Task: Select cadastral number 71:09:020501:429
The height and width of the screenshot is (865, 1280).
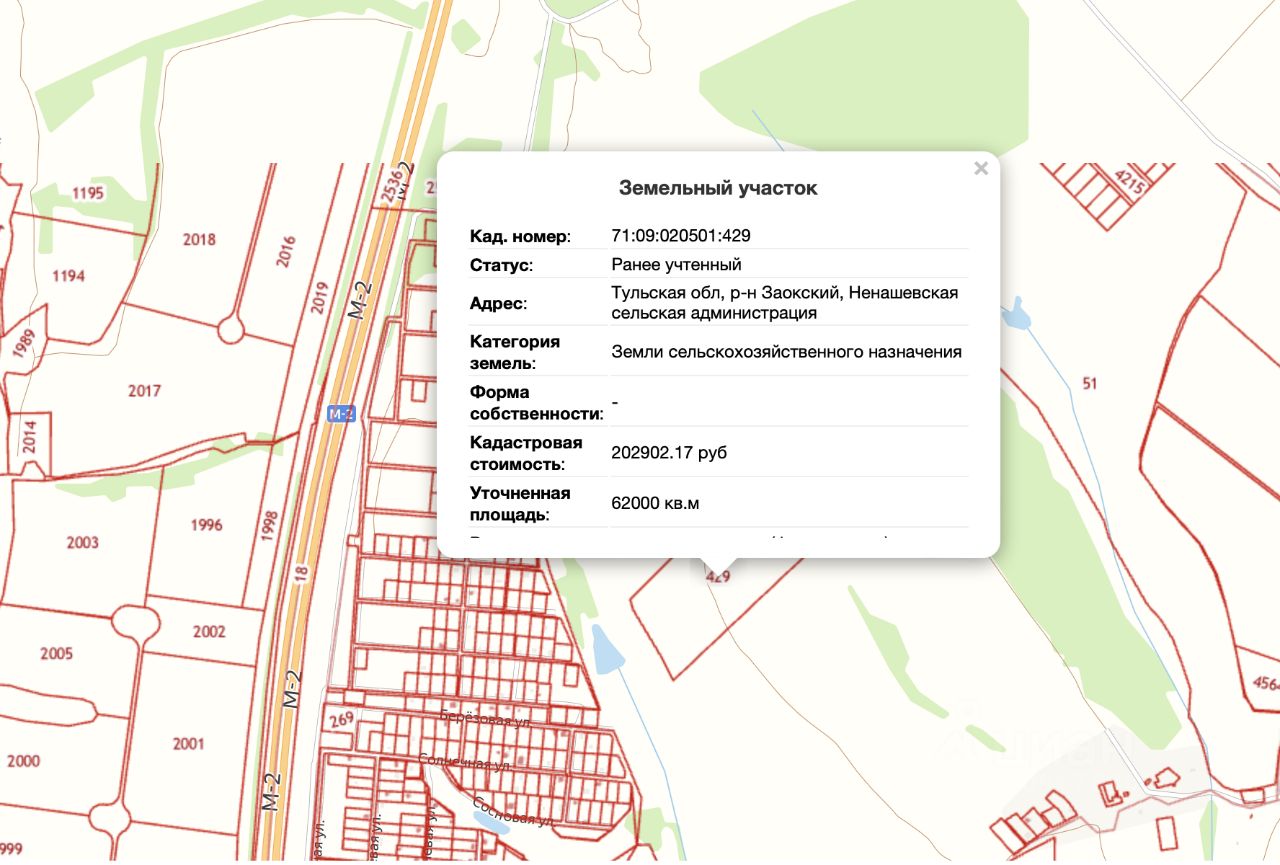Action: [681, 236]
